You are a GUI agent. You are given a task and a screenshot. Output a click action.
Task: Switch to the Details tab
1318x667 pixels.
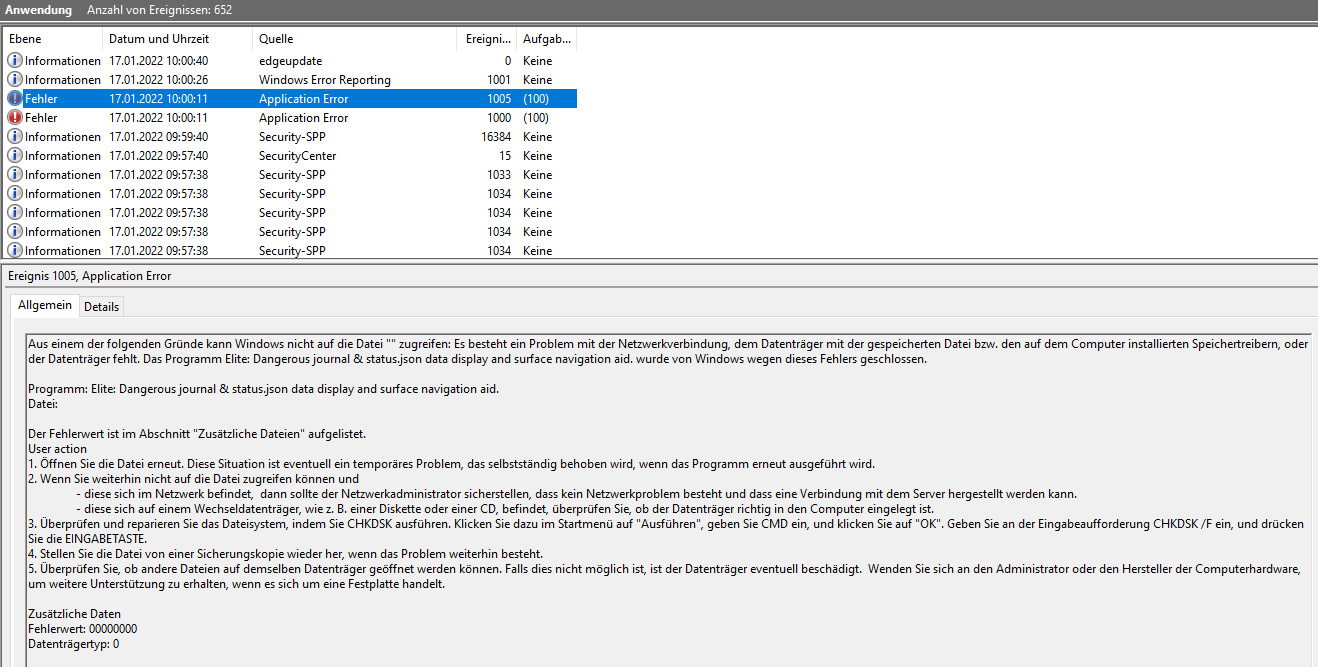pos(101,307)
